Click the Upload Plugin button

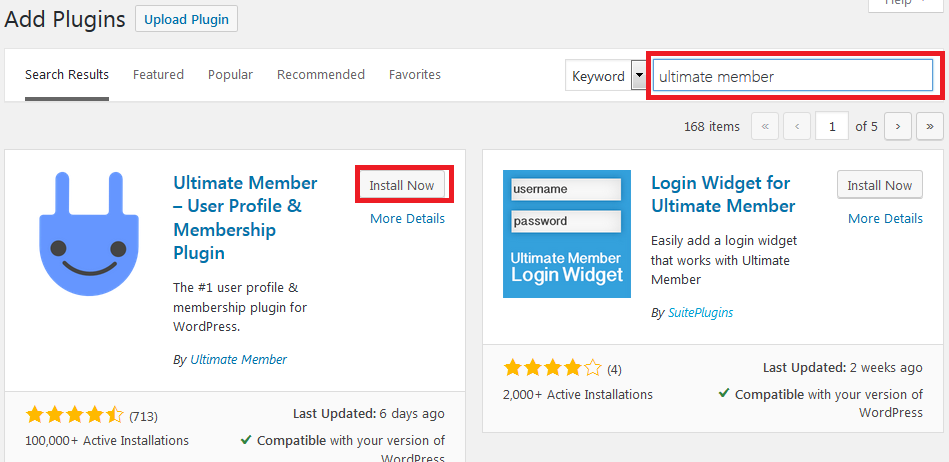(186, 19)
